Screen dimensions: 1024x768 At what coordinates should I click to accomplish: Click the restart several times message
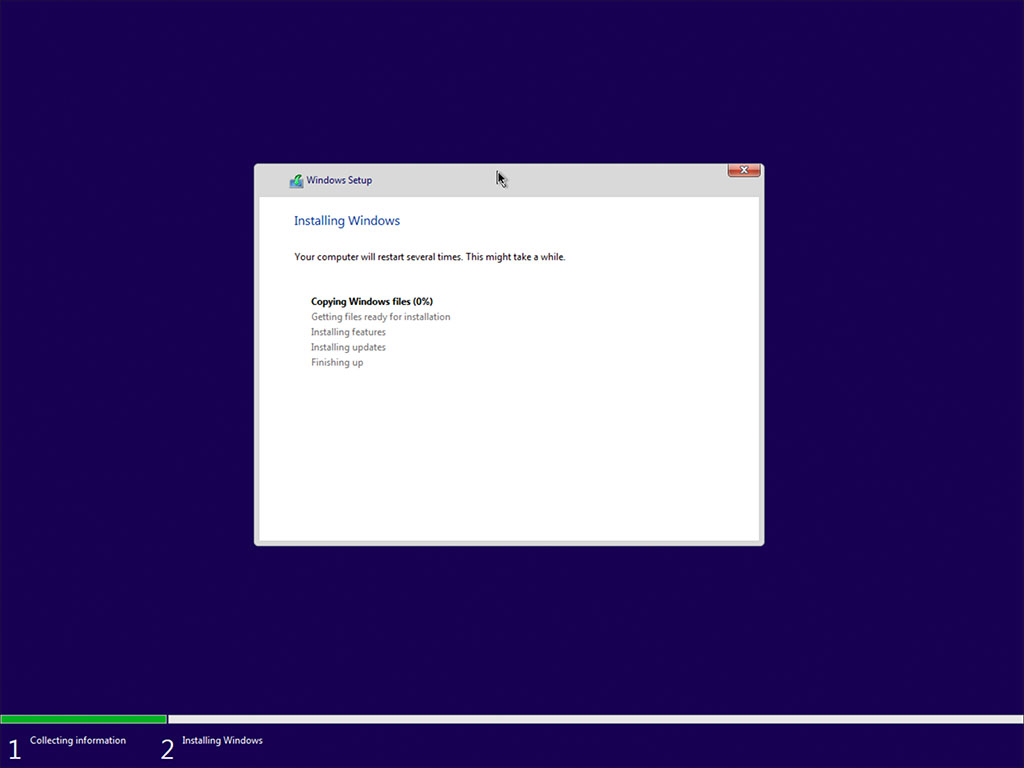pyautogui.click(x=430, y=257)
